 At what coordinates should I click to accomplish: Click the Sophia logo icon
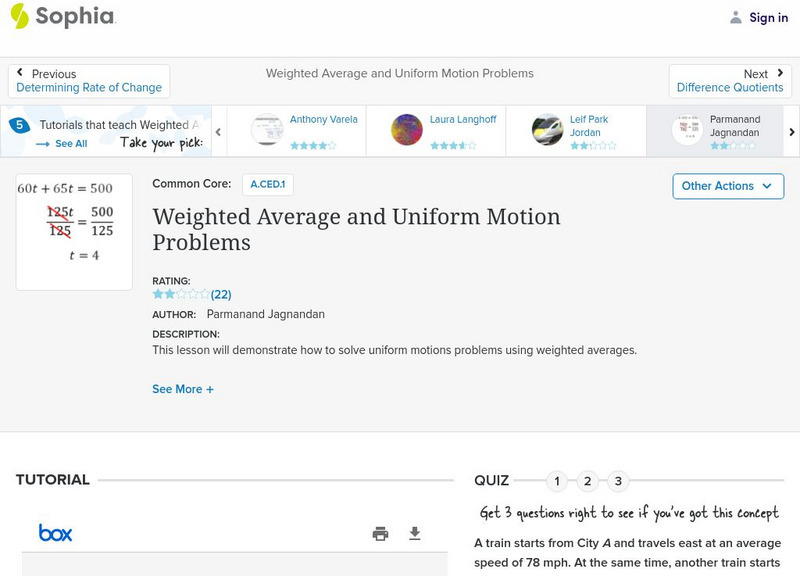pyautogui.click(x=20, y=16)
